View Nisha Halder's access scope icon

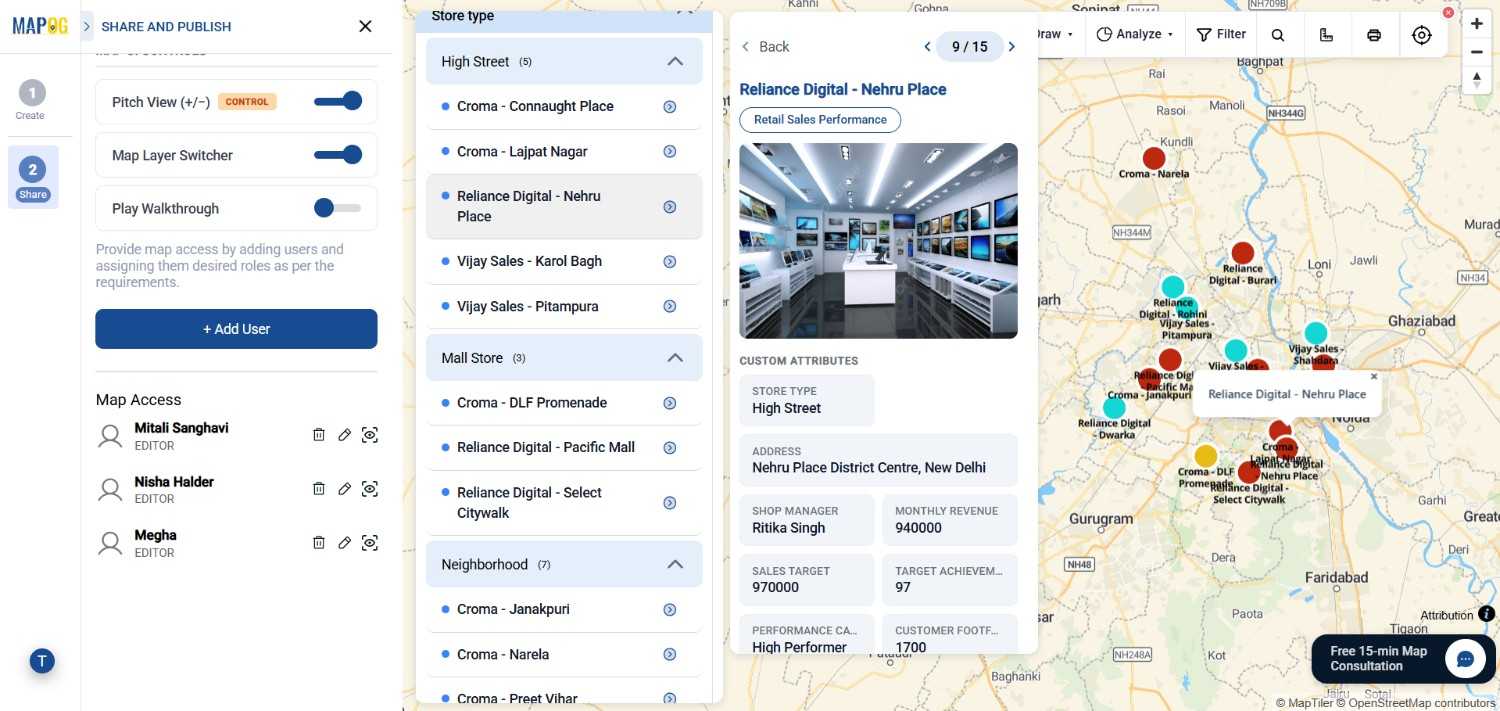coord(370,488)
